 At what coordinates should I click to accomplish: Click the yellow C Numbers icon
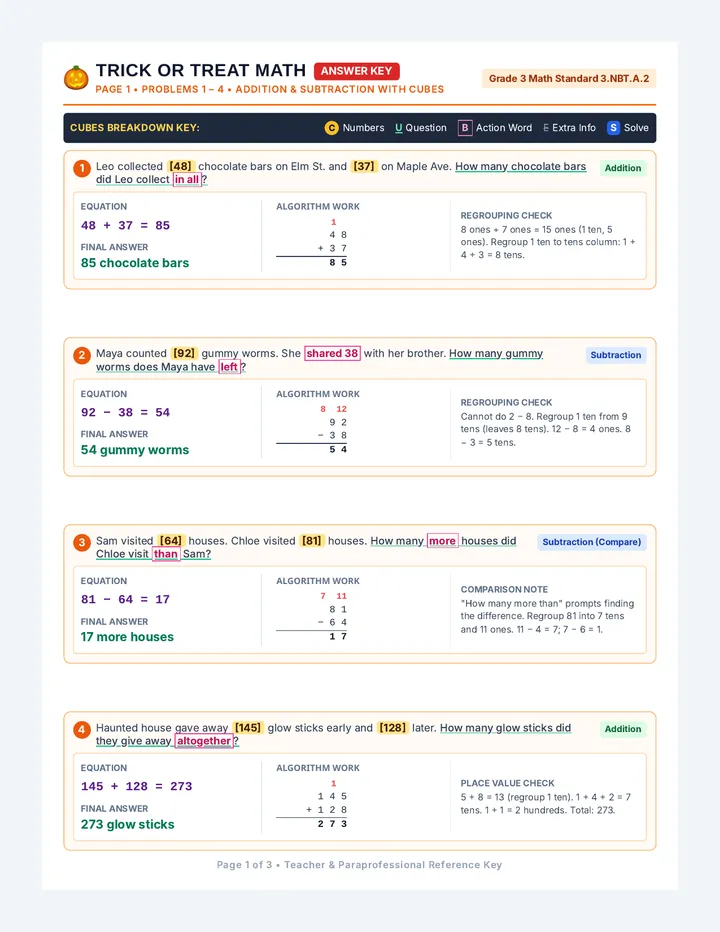tap(331, 128)
